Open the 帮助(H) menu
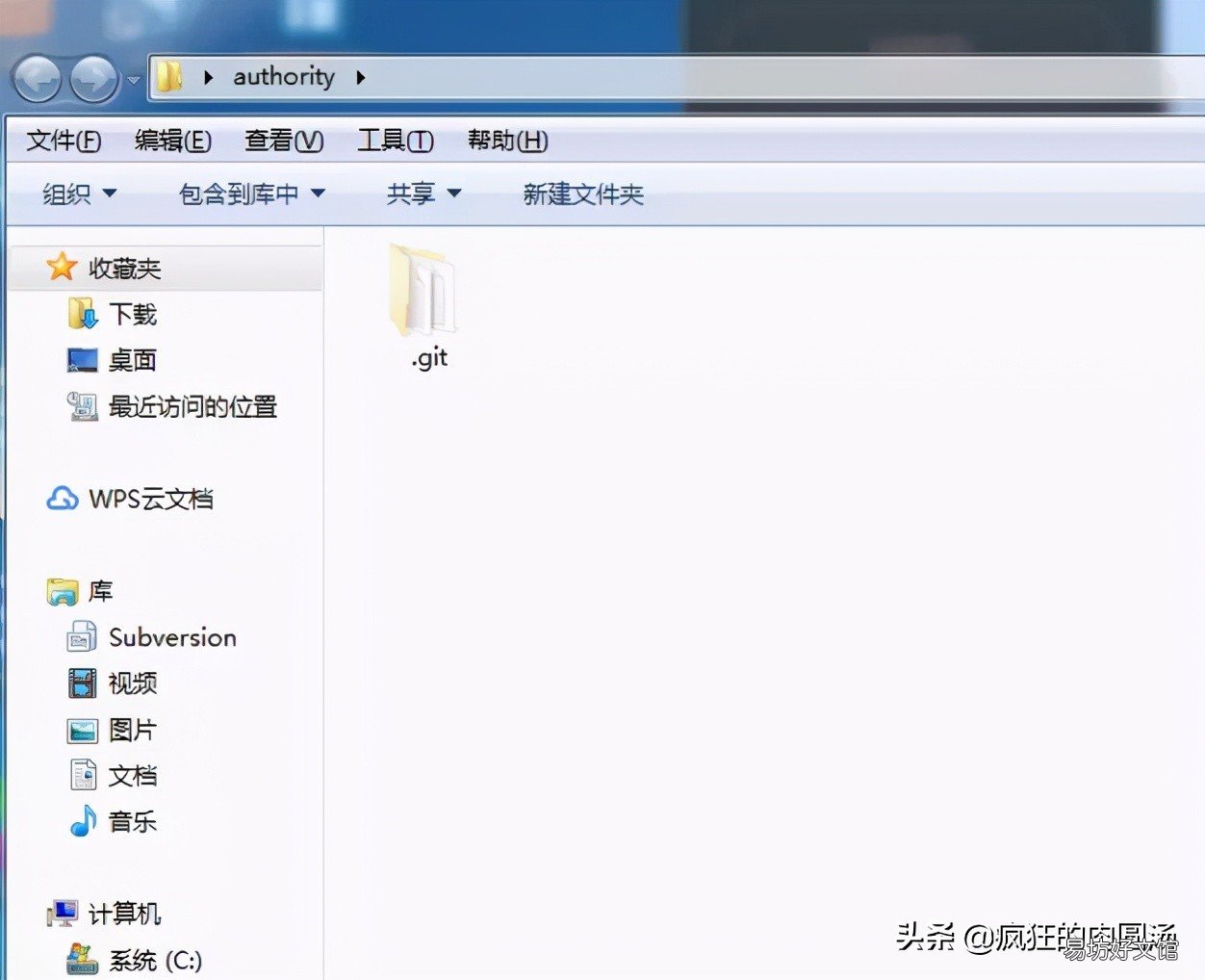1205x980 pixels. [x=508, y=141]
